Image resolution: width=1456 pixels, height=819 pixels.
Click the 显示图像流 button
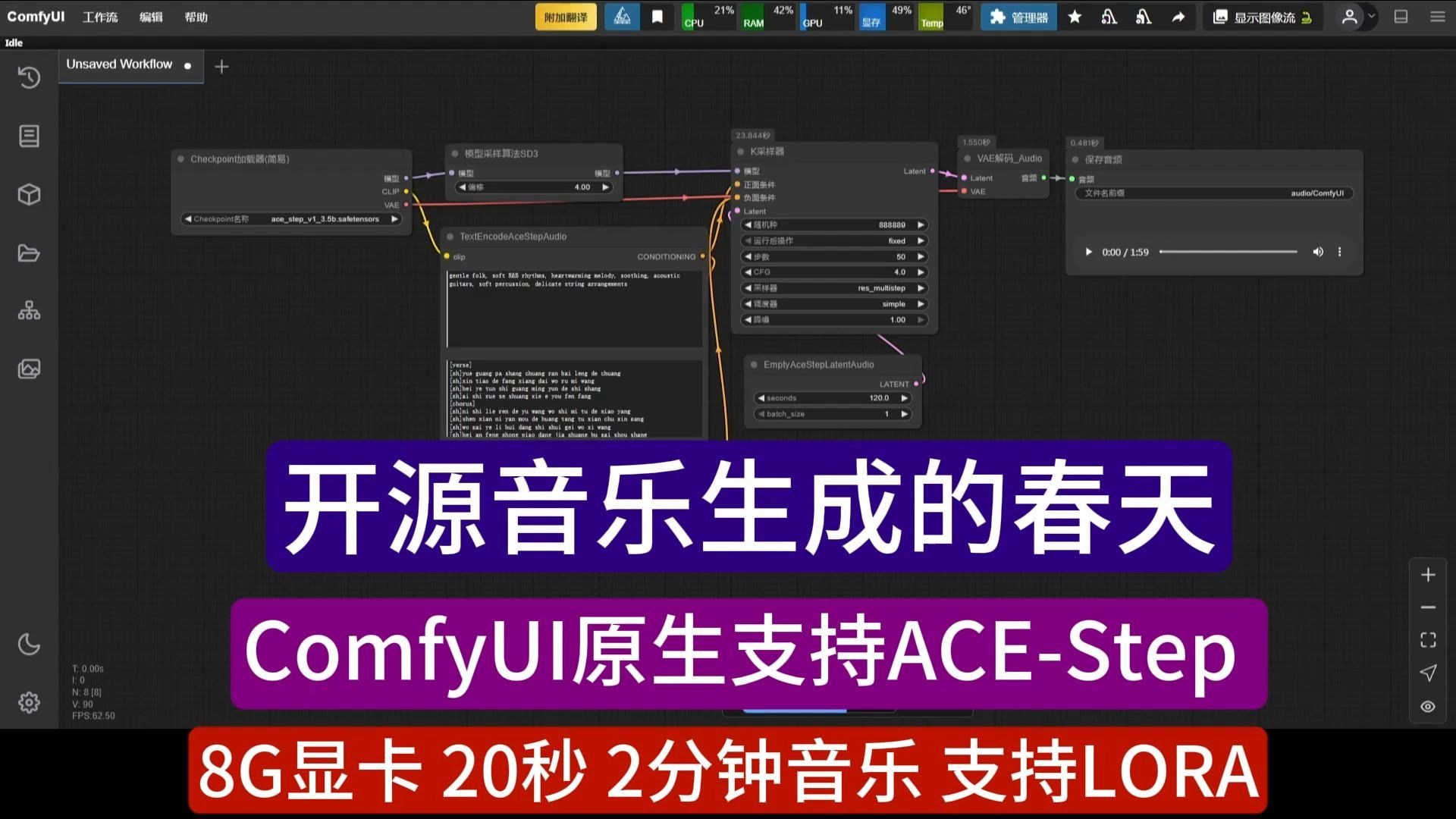coord(1263,17)
